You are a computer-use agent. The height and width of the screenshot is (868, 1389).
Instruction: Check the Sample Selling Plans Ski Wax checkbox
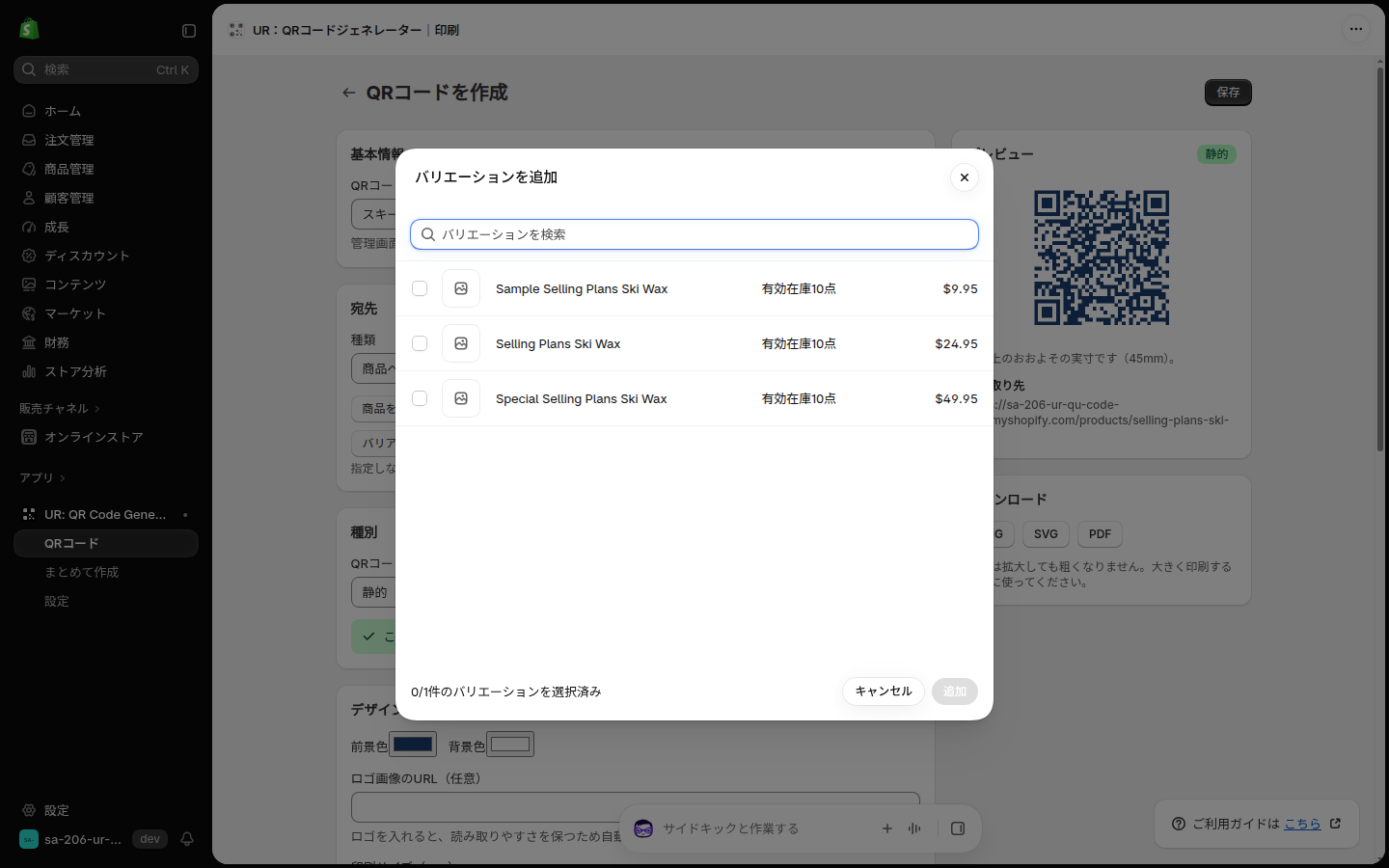[x=420, y=288]
